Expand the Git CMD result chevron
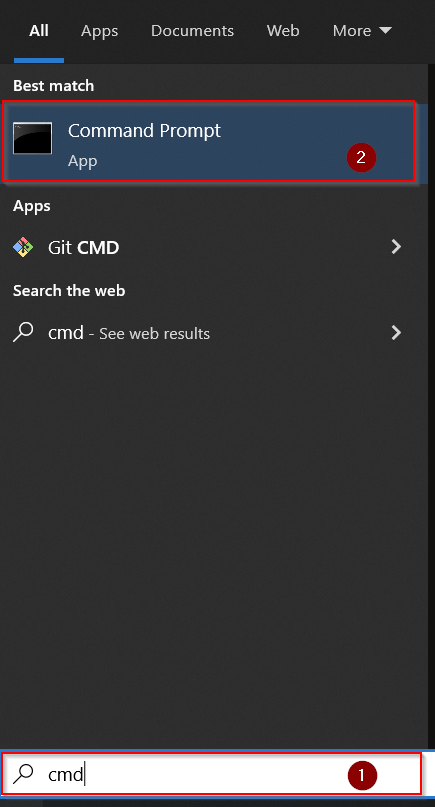 396,247
